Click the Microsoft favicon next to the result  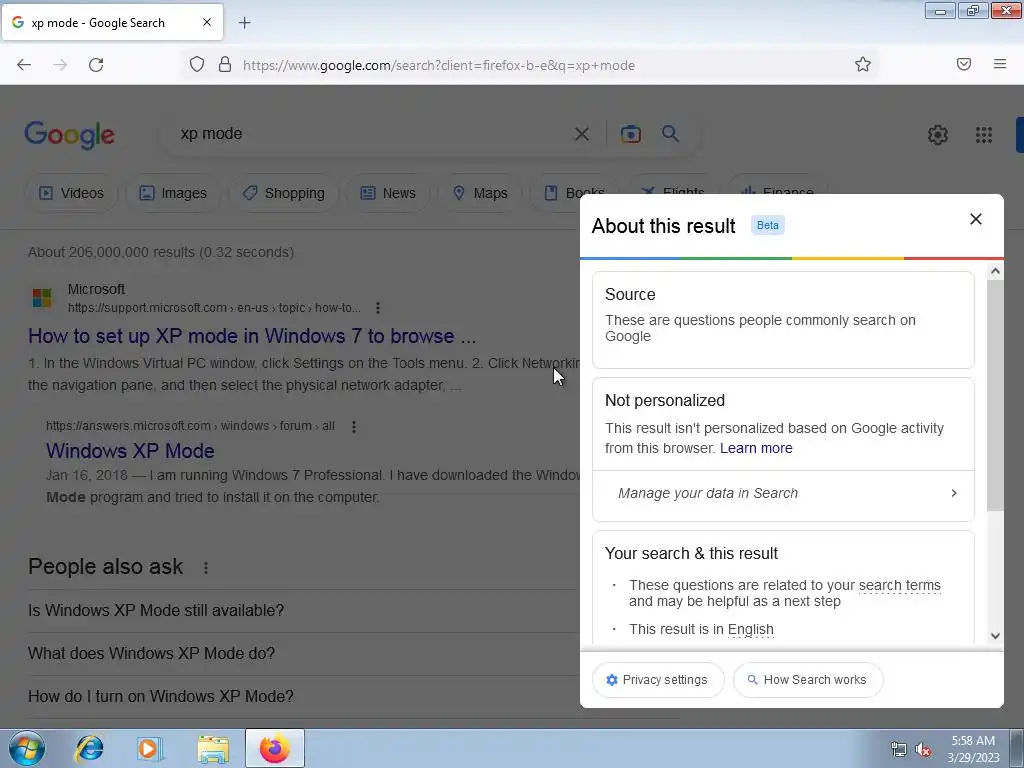pyautogui.click(x=42, y=298)
